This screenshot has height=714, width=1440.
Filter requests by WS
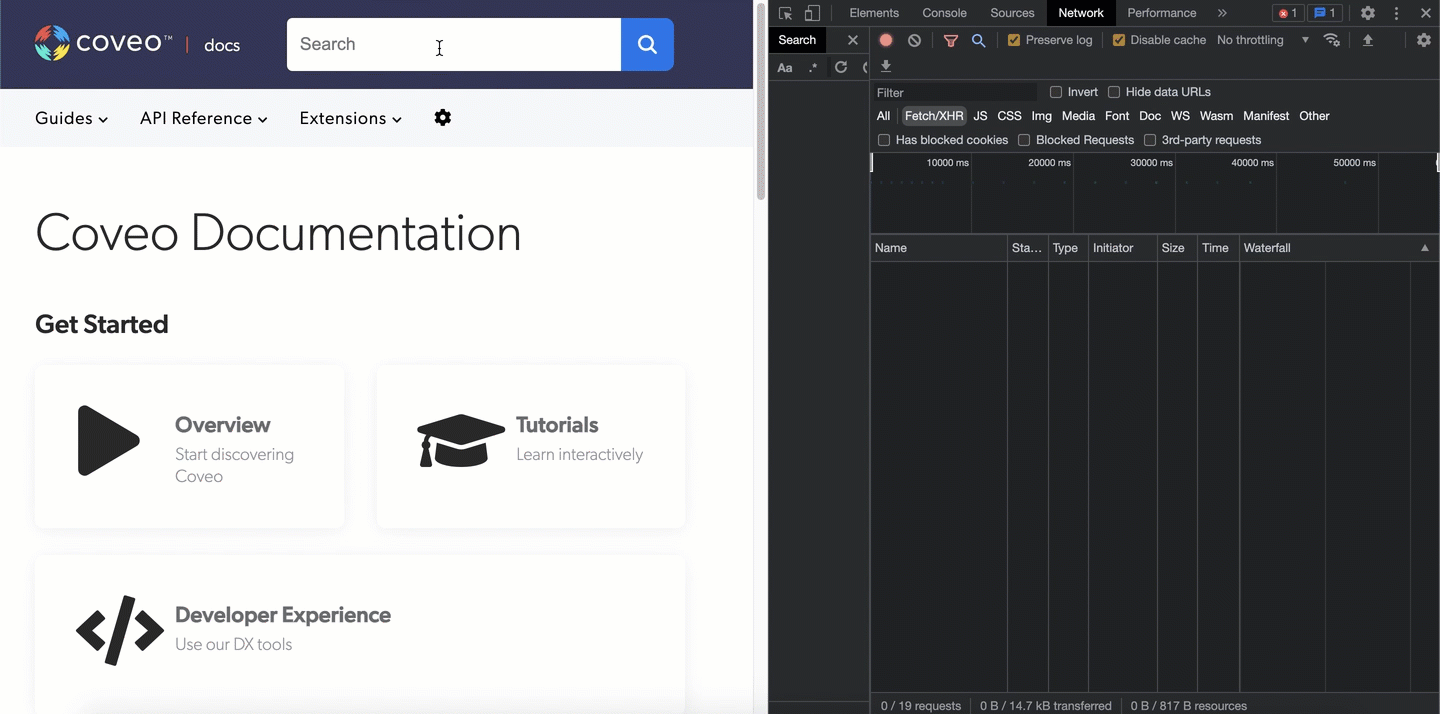pos(1180,116)
